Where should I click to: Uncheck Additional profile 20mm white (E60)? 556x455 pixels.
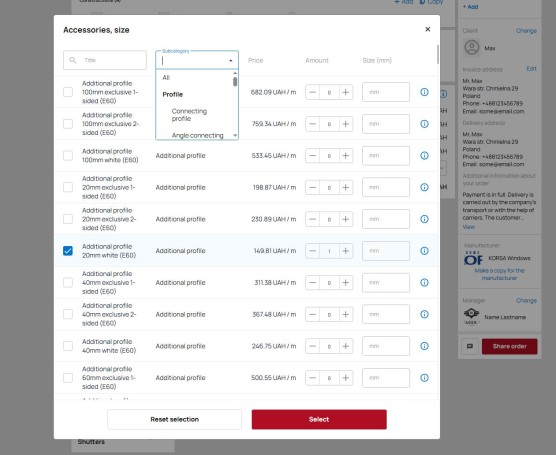[68, 251]
